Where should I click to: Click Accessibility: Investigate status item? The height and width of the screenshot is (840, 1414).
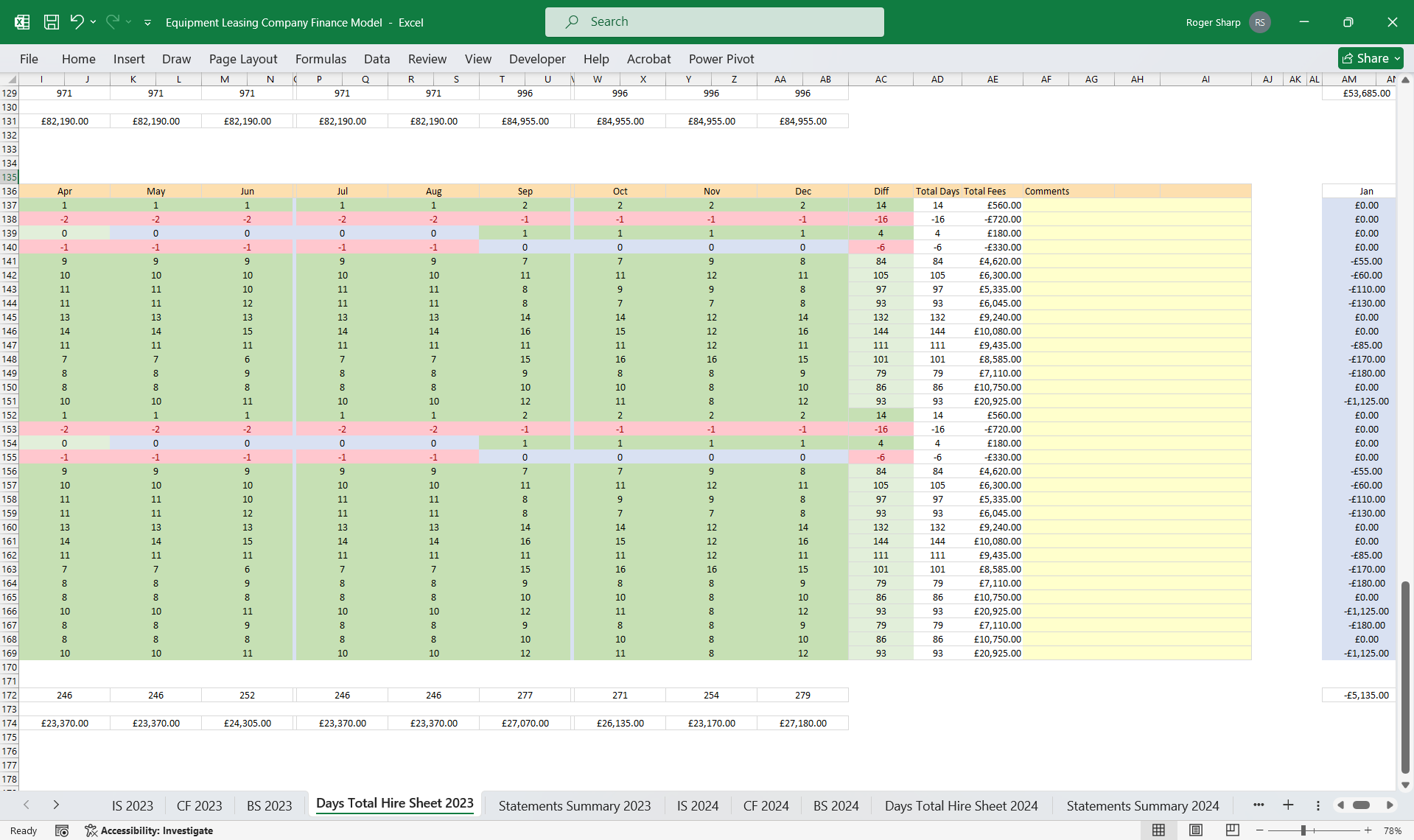149,830
